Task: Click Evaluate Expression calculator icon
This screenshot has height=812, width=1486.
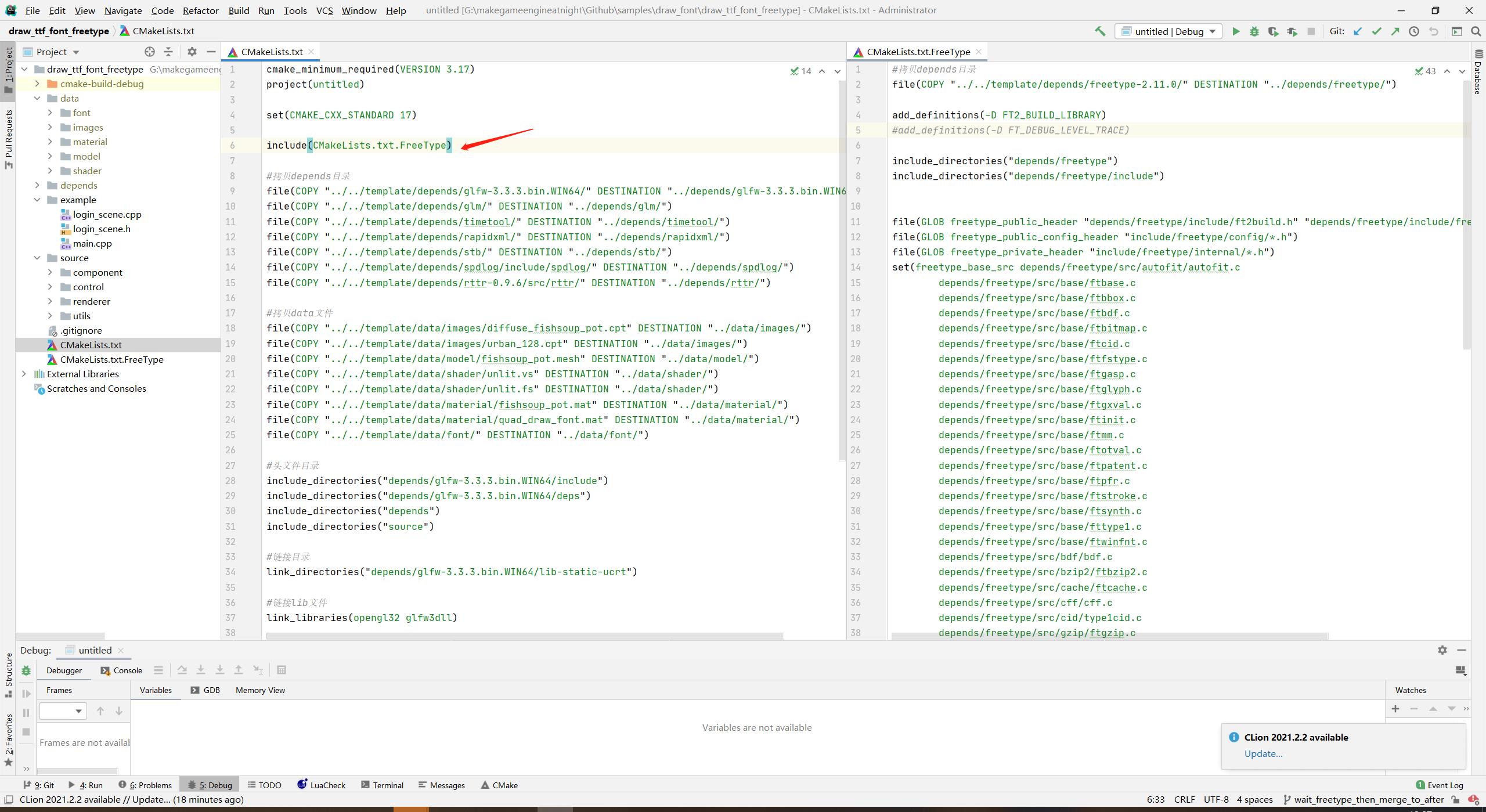Action: pyautogui.click(x=282, y=670)
